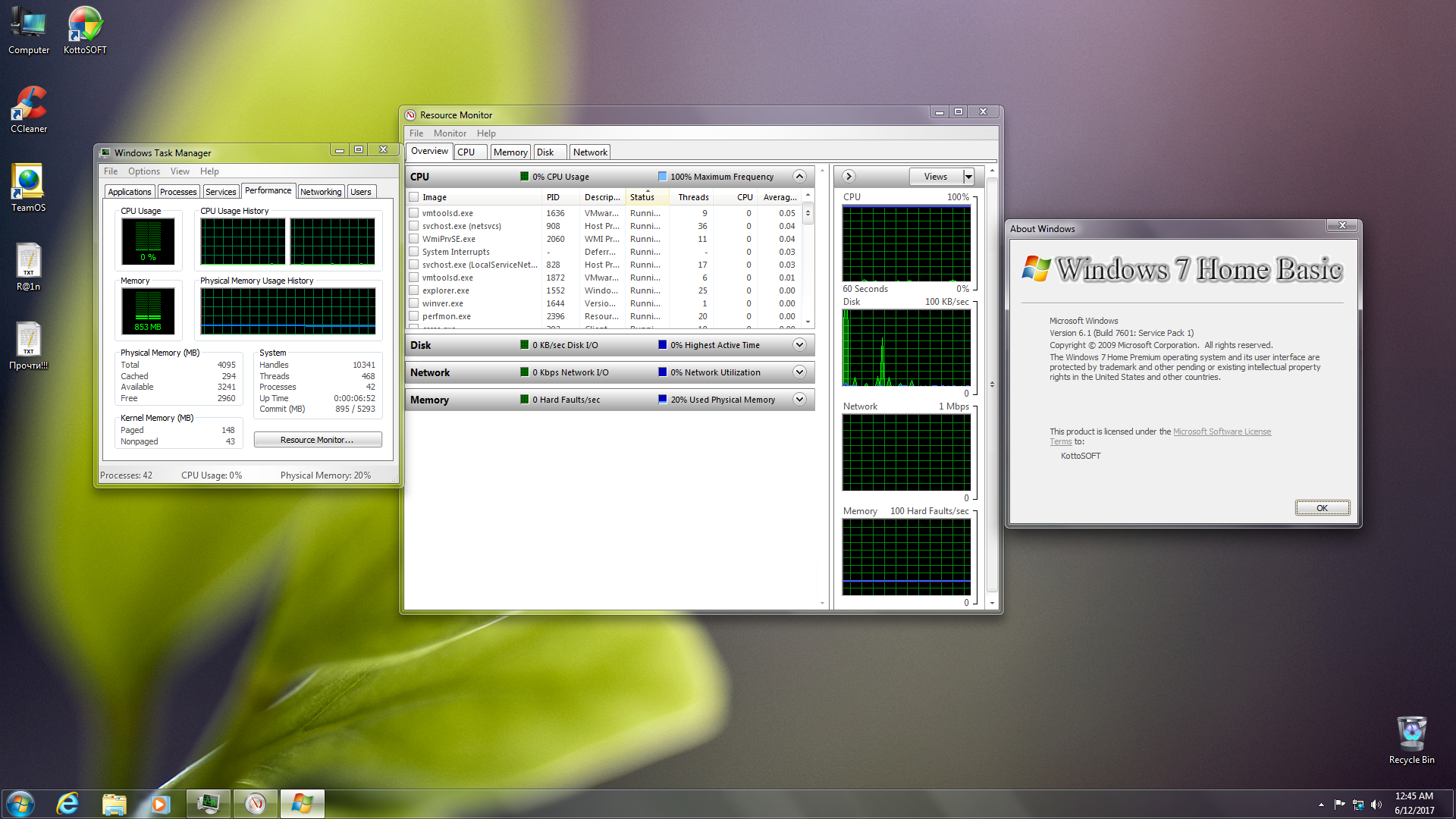Open the Recycle Bin

(1411, 740)
